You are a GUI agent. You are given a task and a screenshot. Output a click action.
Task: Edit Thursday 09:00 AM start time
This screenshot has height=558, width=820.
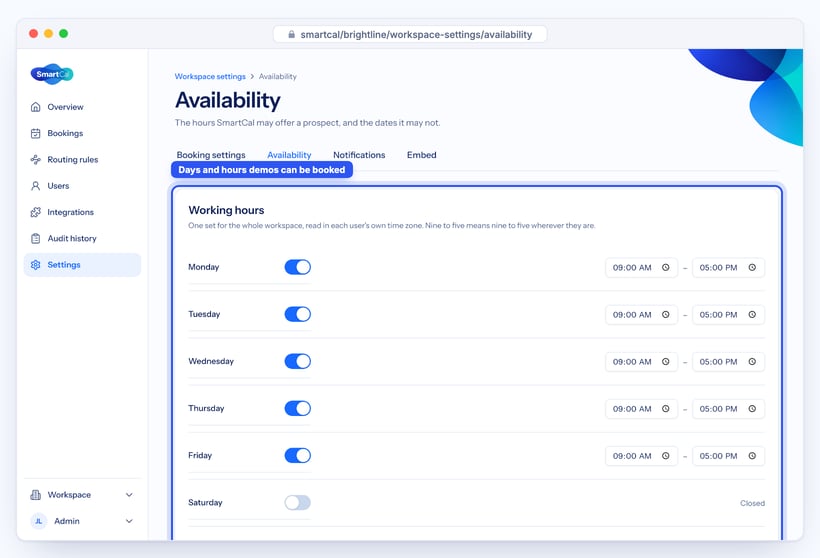641,408
